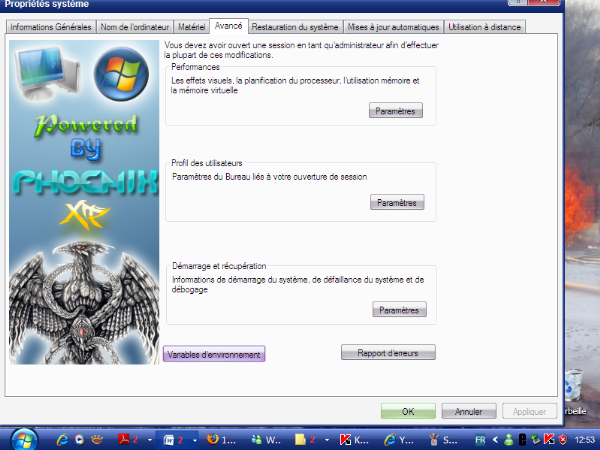Click the 'Profil des utilisateurs' group label
This screenshot has height=450, width=600.
click(207, 163)
